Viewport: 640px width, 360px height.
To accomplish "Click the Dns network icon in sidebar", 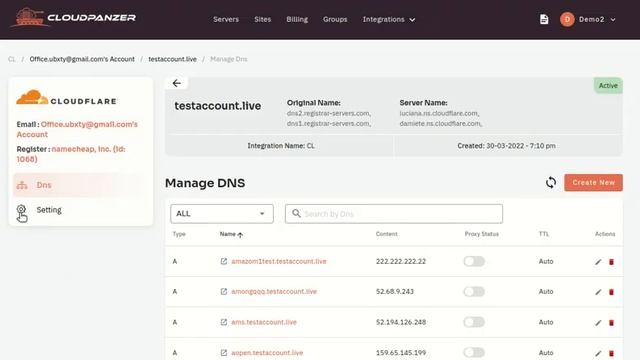I will tap(22, 185).
